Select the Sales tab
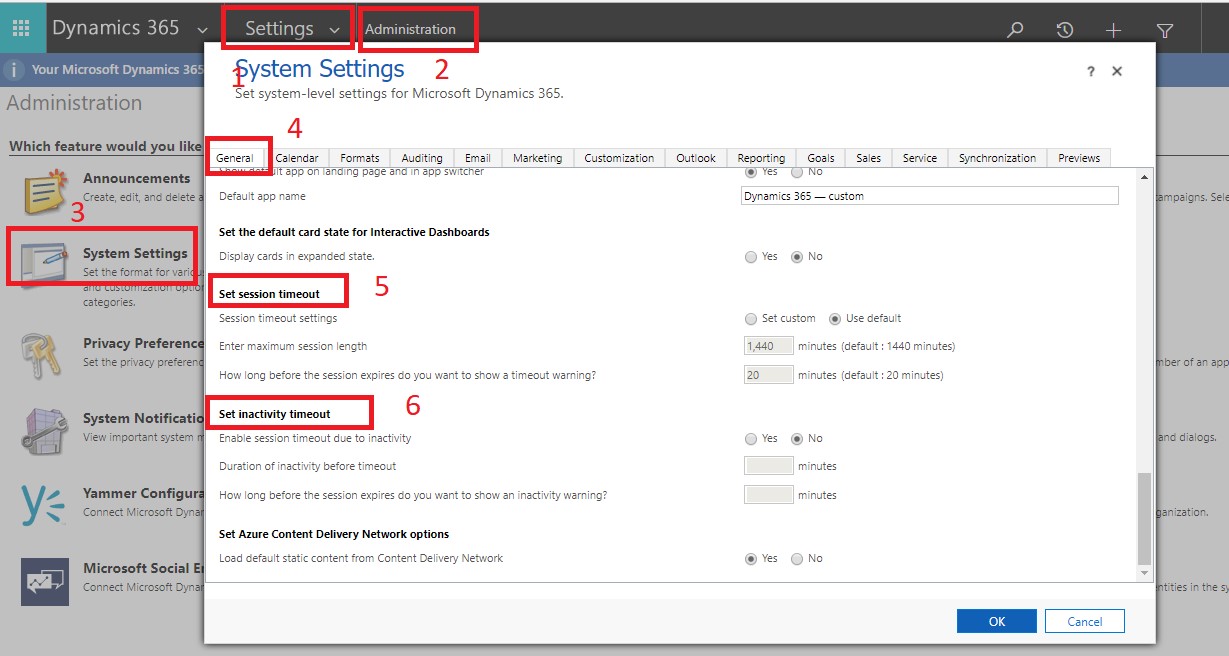The height and width of the screenshot is (656, 1229). 869,158
